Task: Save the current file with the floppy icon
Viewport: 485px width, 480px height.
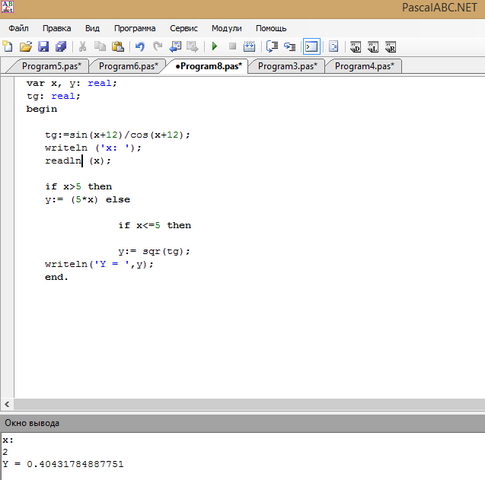Action: [x=43, y=47]
